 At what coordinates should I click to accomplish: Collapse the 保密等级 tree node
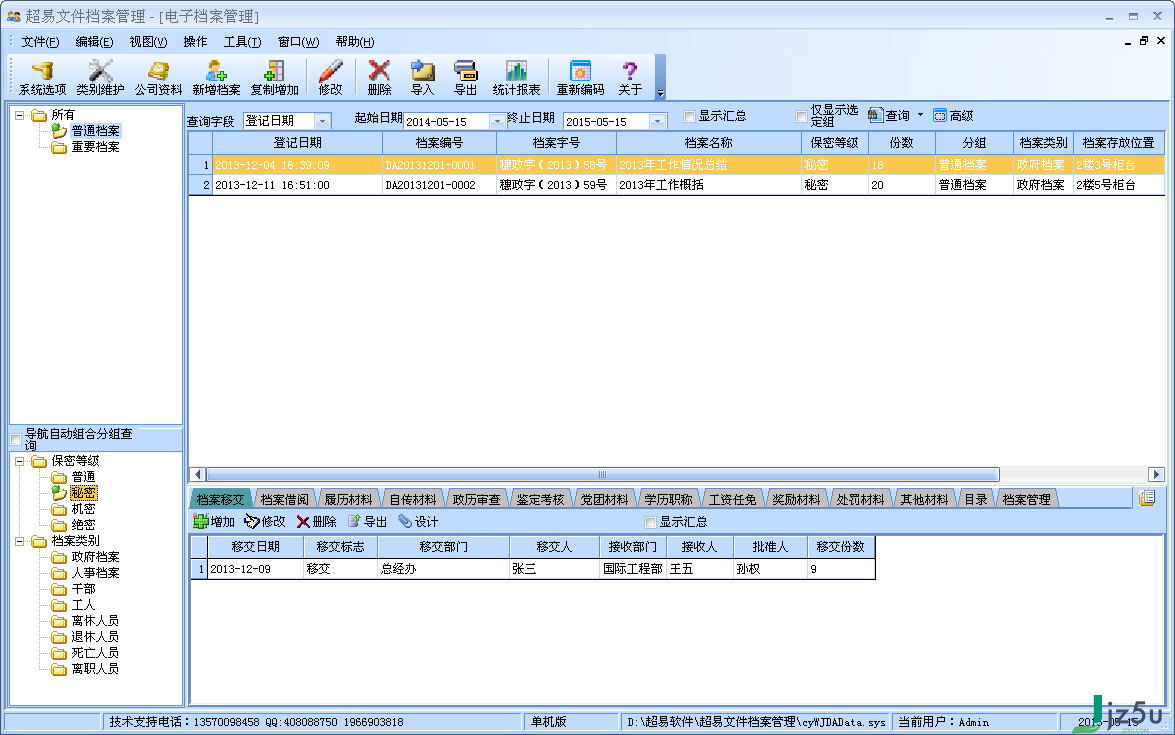click(19, 462)
